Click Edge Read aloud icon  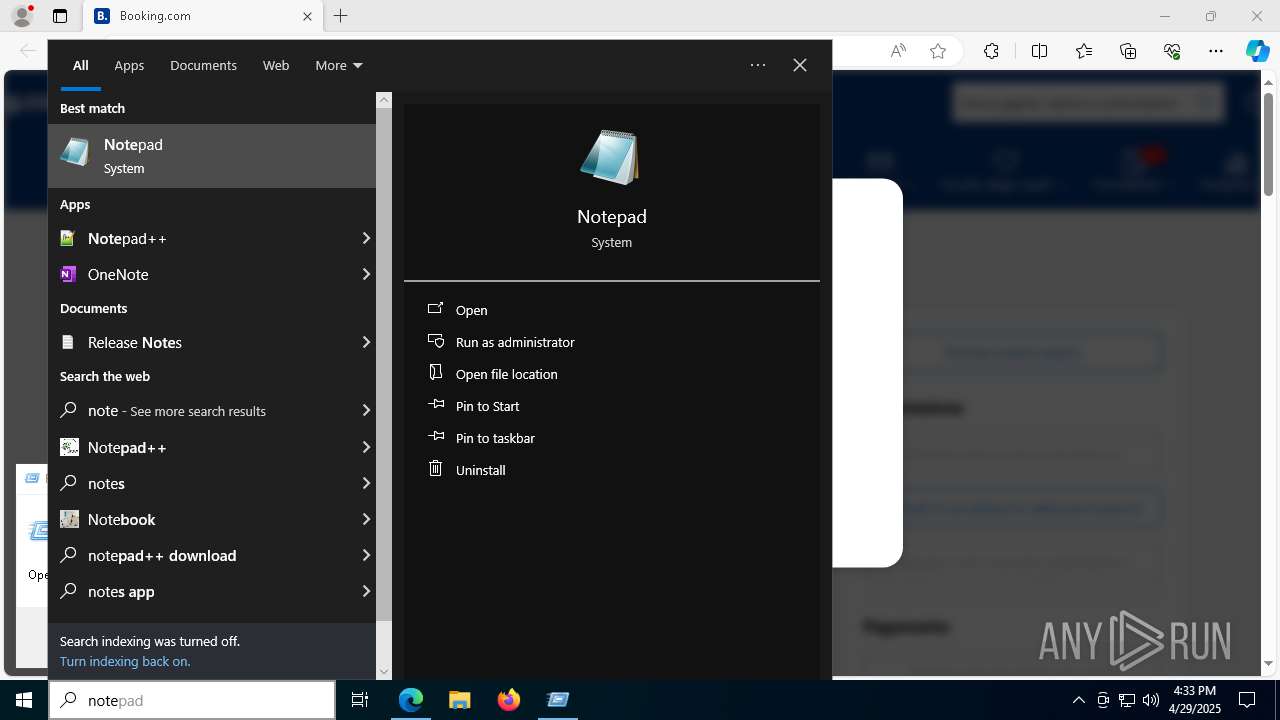coord(898,51)
